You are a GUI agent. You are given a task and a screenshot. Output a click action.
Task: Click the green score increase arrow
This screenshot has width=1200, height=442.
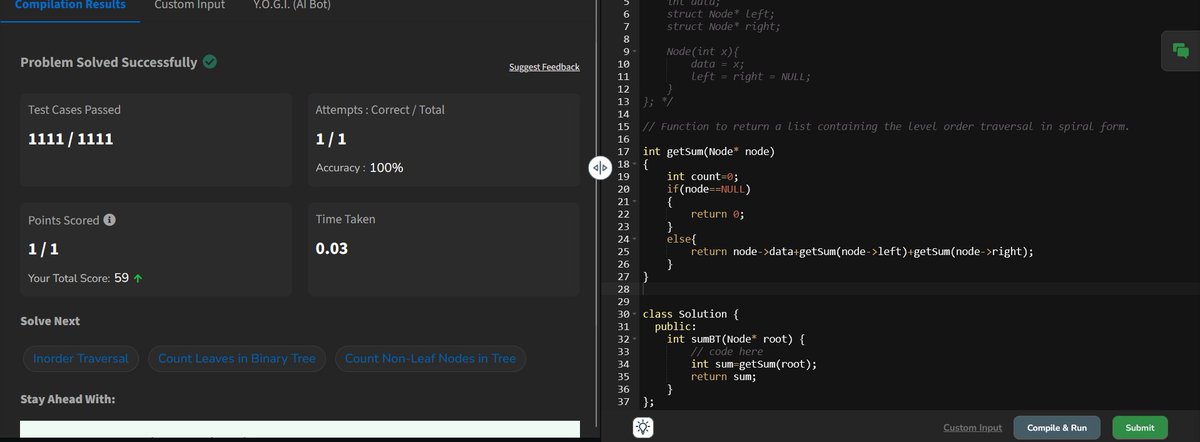click(x=137, y=279)
